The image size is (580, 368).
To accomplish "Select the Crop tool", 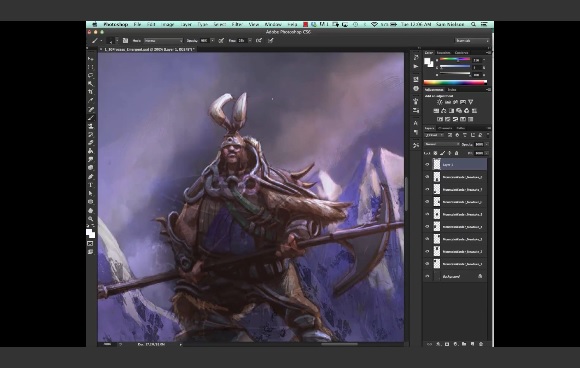I will (90, 92).
